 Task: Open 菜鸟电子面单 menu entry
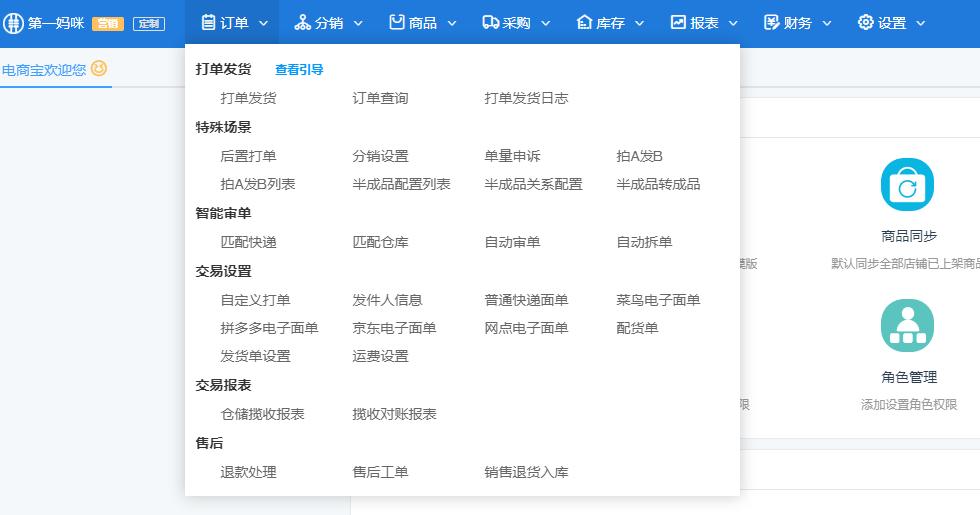point(658,300)
